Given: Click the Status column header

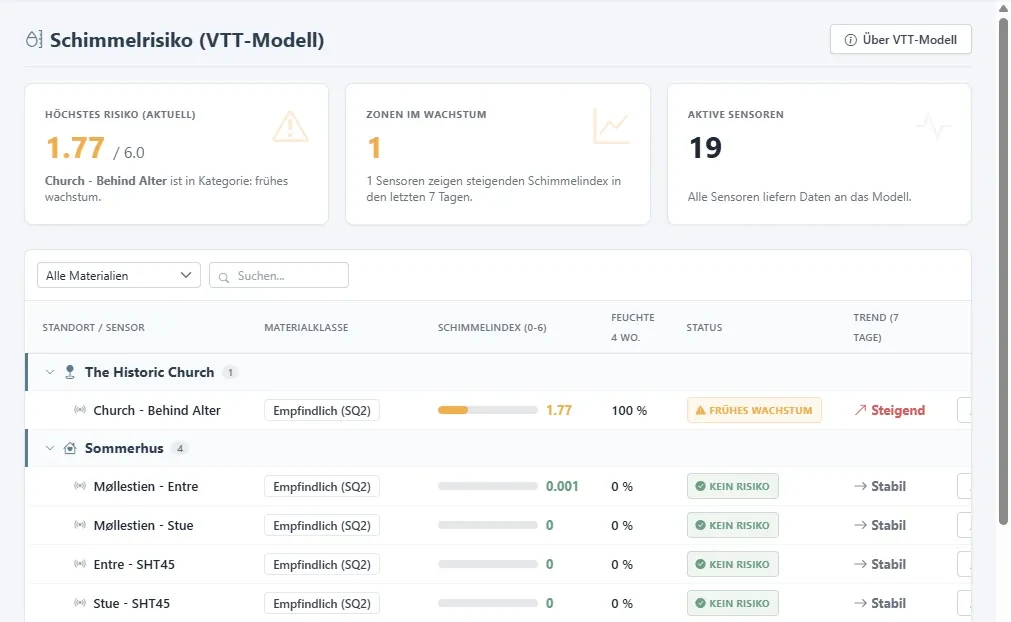Looking at the screenshot, I should pyautogui.click(x=704, y=327).
